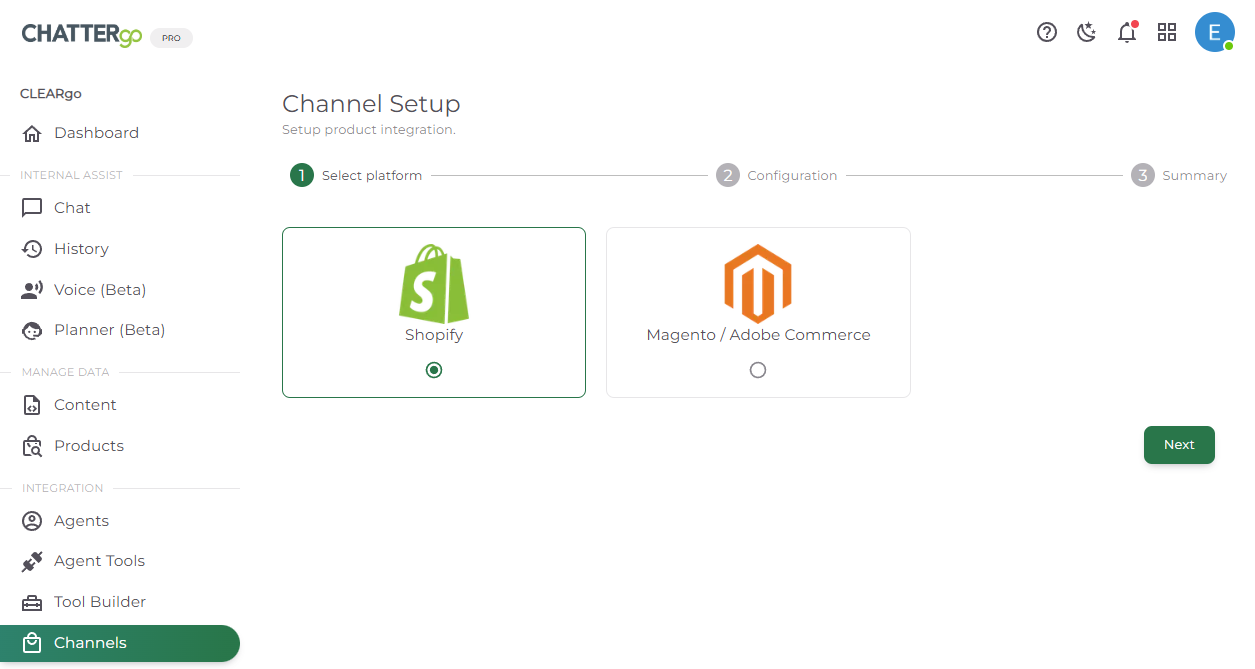The height and width of the screenshot is (669, 1255).
Task: Click the Magento logo
Action: [x=758, y=283]
